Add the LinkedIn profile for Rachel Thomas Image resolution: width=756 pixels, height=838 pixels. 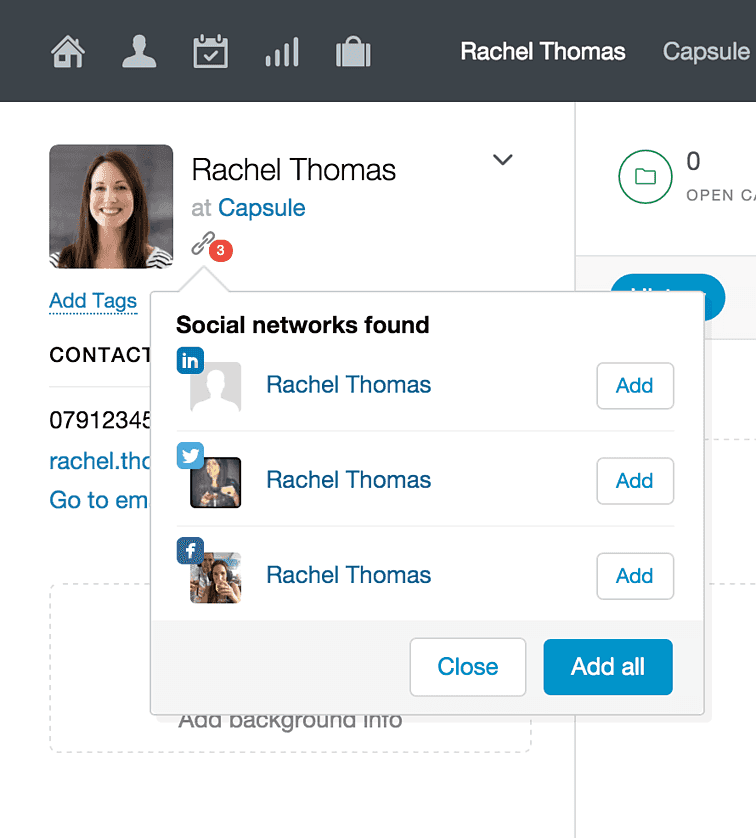(x=635, y=386)
